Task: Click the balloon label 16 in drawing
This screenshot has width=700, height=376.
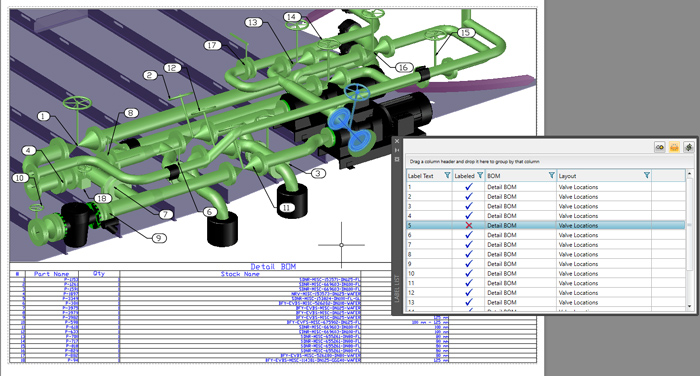Action: tap(403, 67)
